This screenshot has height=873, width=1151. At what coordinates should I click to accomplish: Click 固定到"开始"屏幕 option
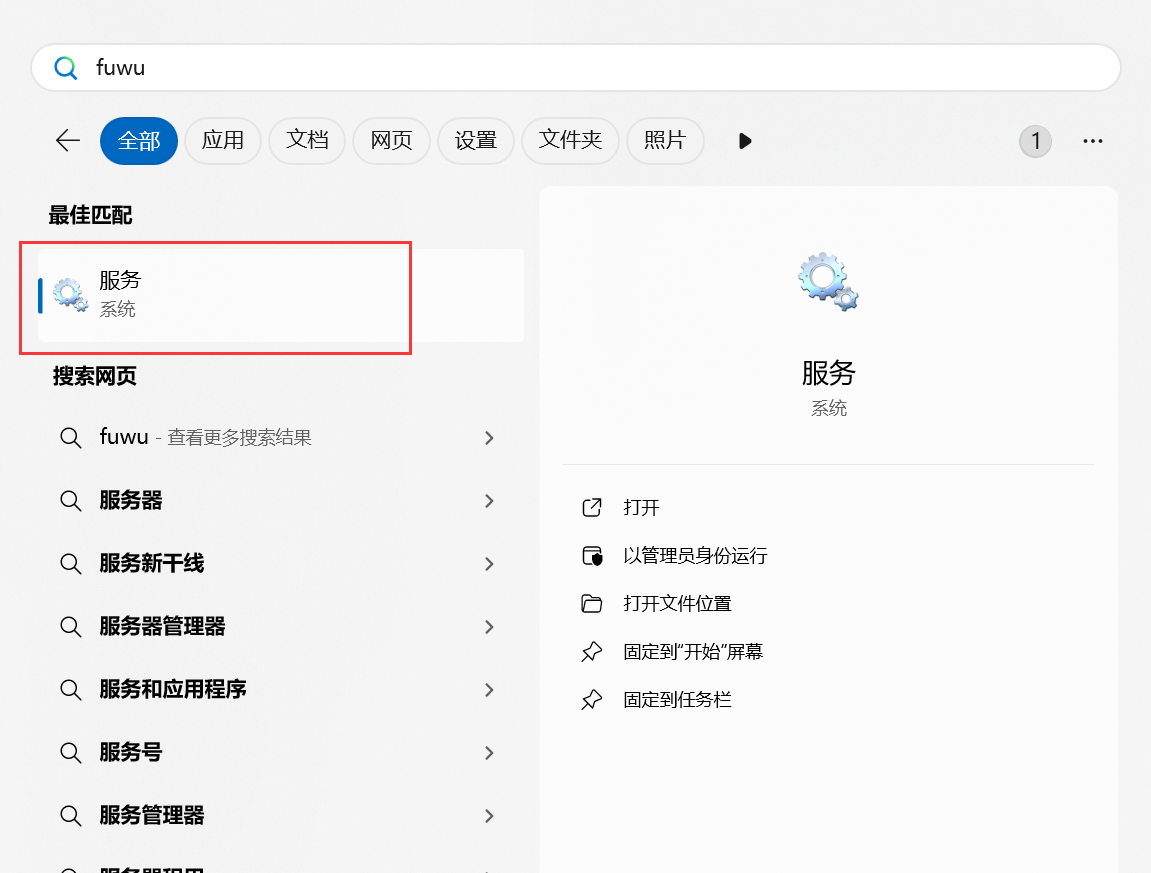pyautogui.click(x=693, y=652)
